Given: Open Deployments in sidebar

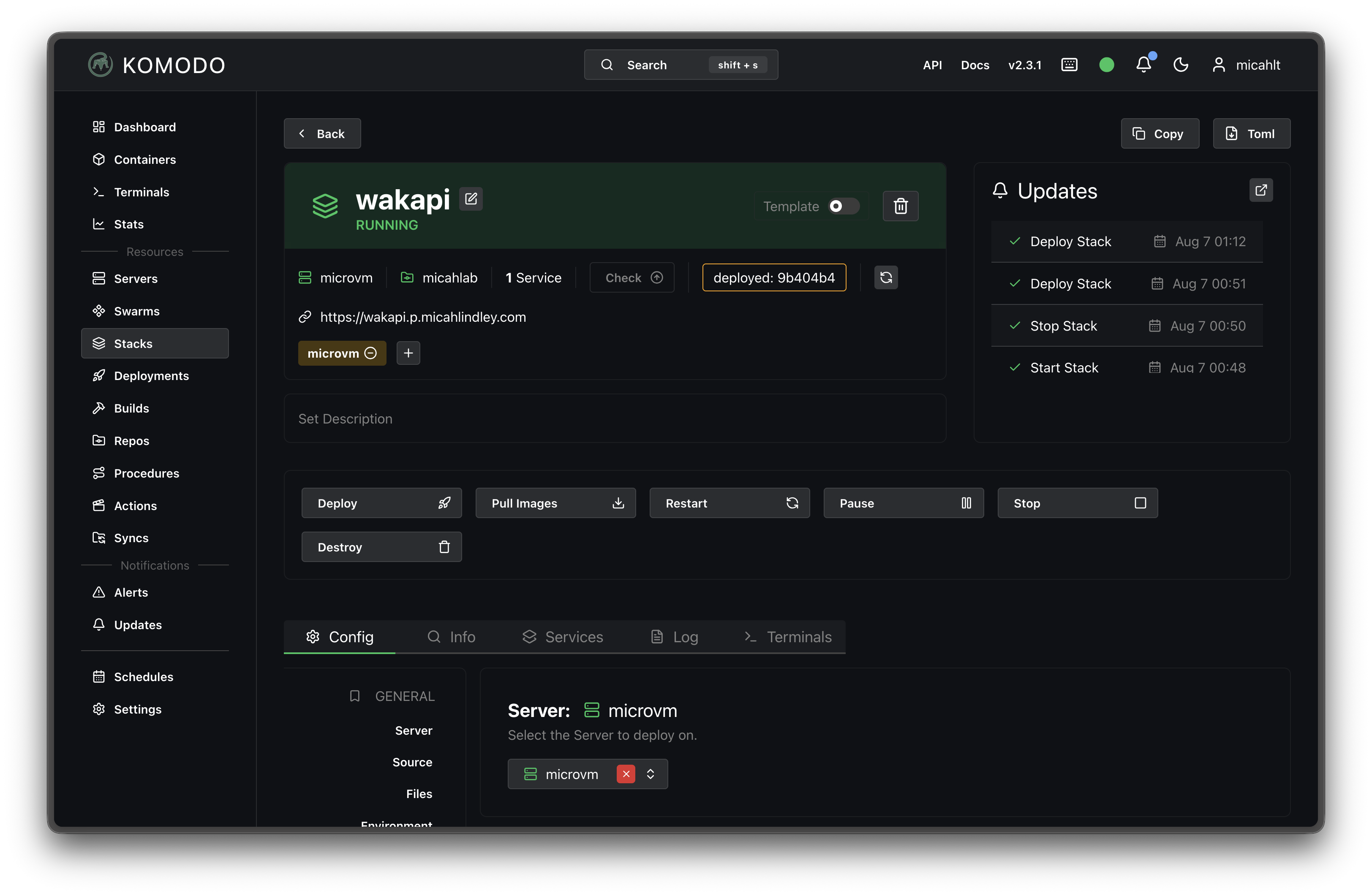Looking at the screenshot, I should coord(155,376).
